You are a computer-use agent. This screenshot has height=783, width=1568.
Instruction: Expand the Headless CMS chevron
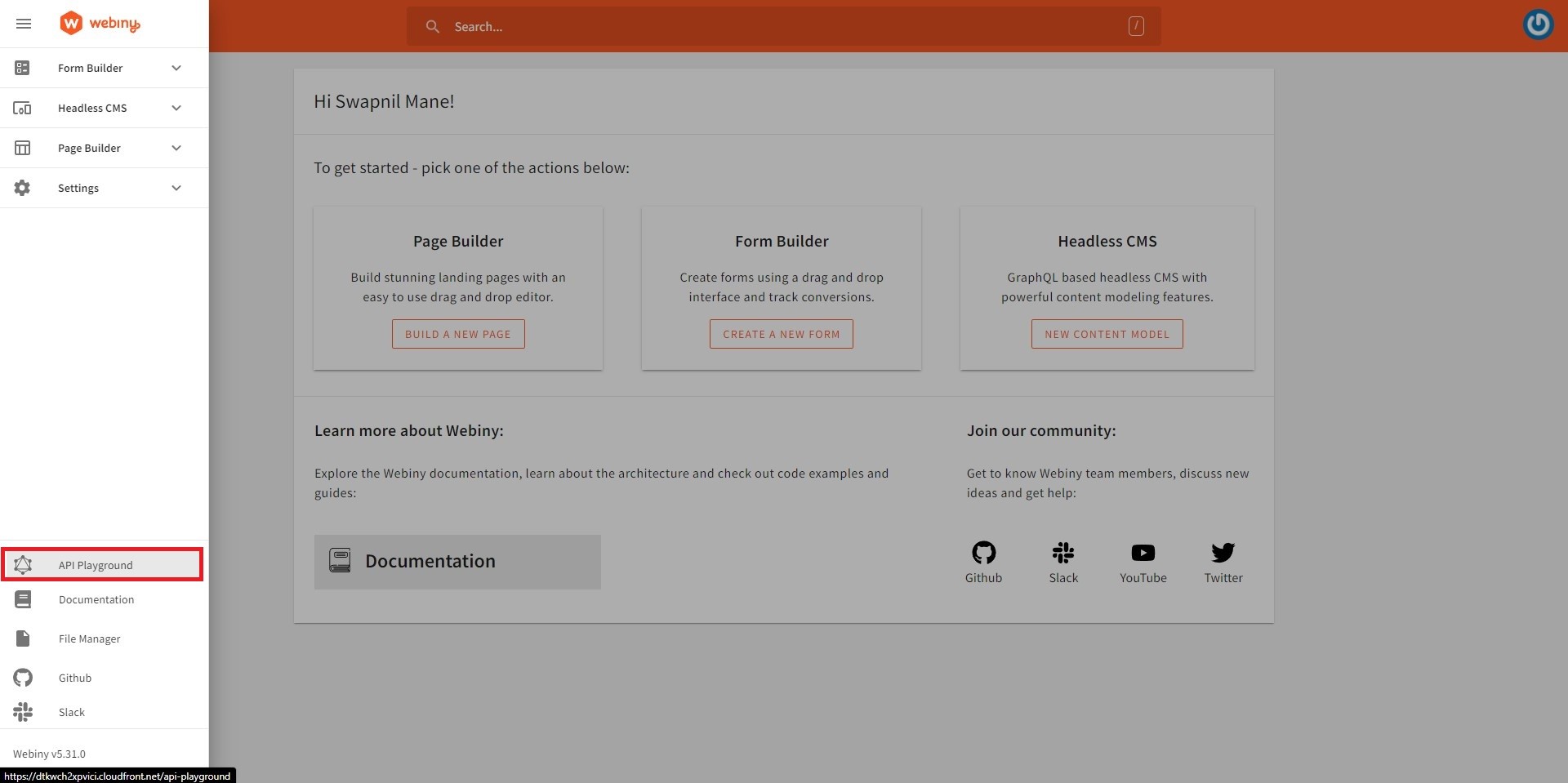pos(176,108)
